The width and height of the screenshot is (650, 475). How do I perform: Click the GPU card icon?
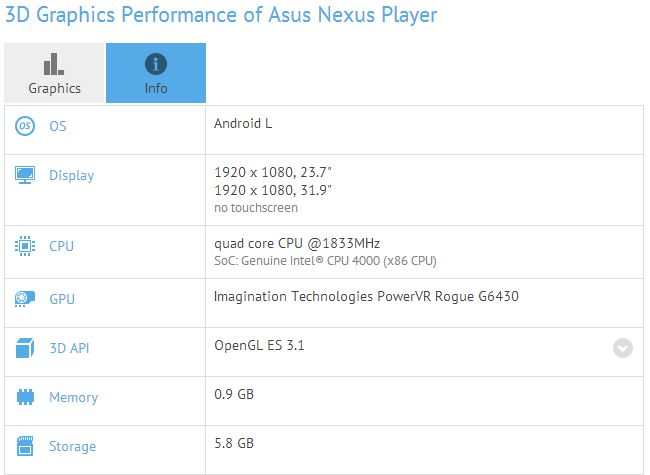coord(26,298)
